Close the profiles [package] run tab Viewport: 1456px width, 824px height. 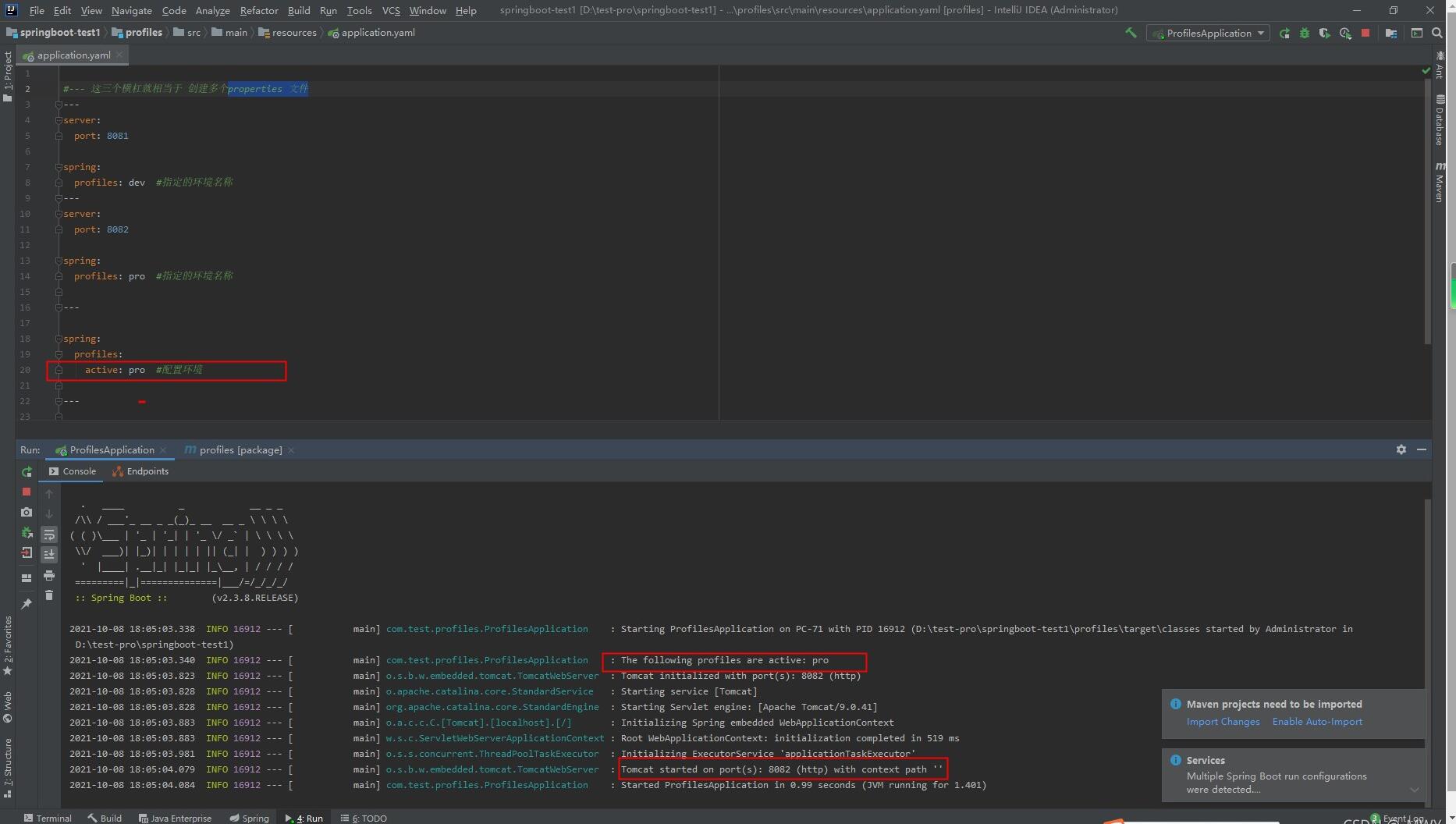[291, 450]
